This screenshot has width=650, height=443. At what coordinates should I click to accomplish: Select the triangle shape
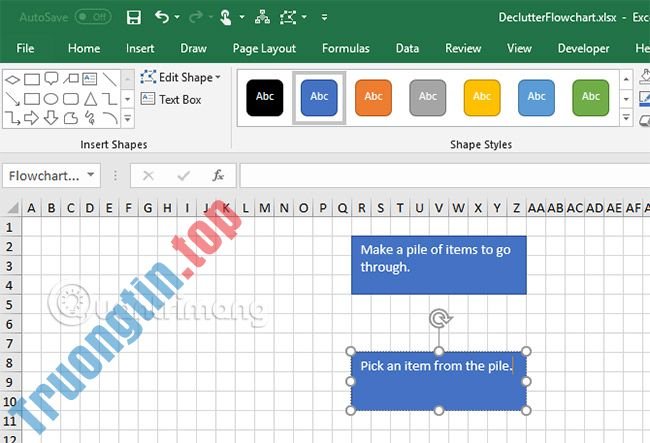tap(90, 99)
